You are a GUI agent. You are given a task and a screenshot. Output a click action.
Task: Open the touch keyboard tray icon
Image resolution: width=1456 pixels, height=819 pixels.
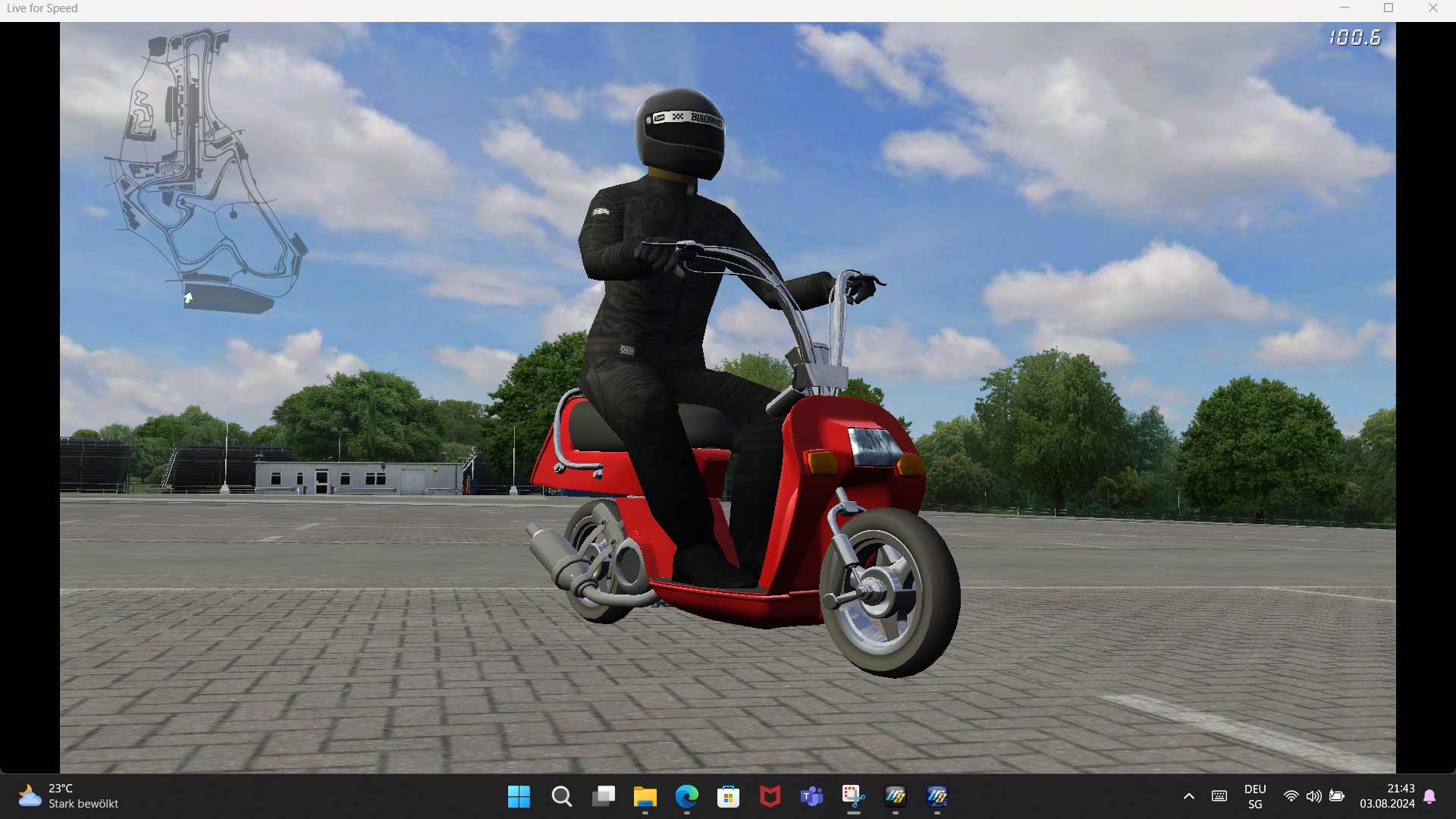coord(1219,796)
